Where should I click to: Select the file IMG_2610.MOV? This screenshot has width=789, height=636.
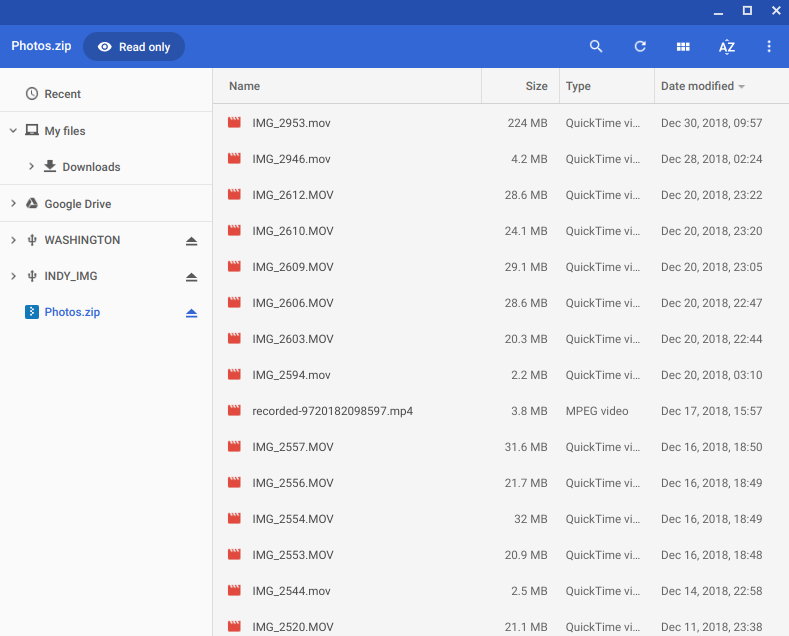tap(501, 231)
